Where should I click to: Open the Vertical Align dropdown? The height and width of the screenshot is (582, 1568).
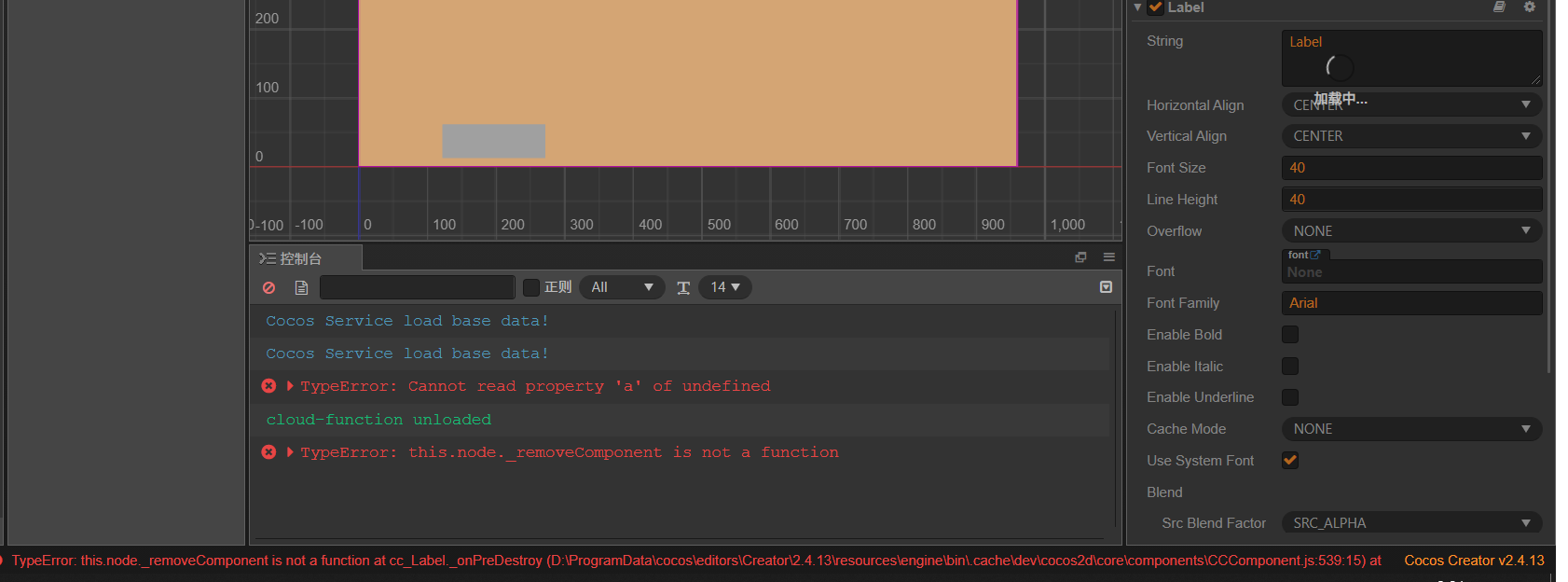tap(1411, 136)
